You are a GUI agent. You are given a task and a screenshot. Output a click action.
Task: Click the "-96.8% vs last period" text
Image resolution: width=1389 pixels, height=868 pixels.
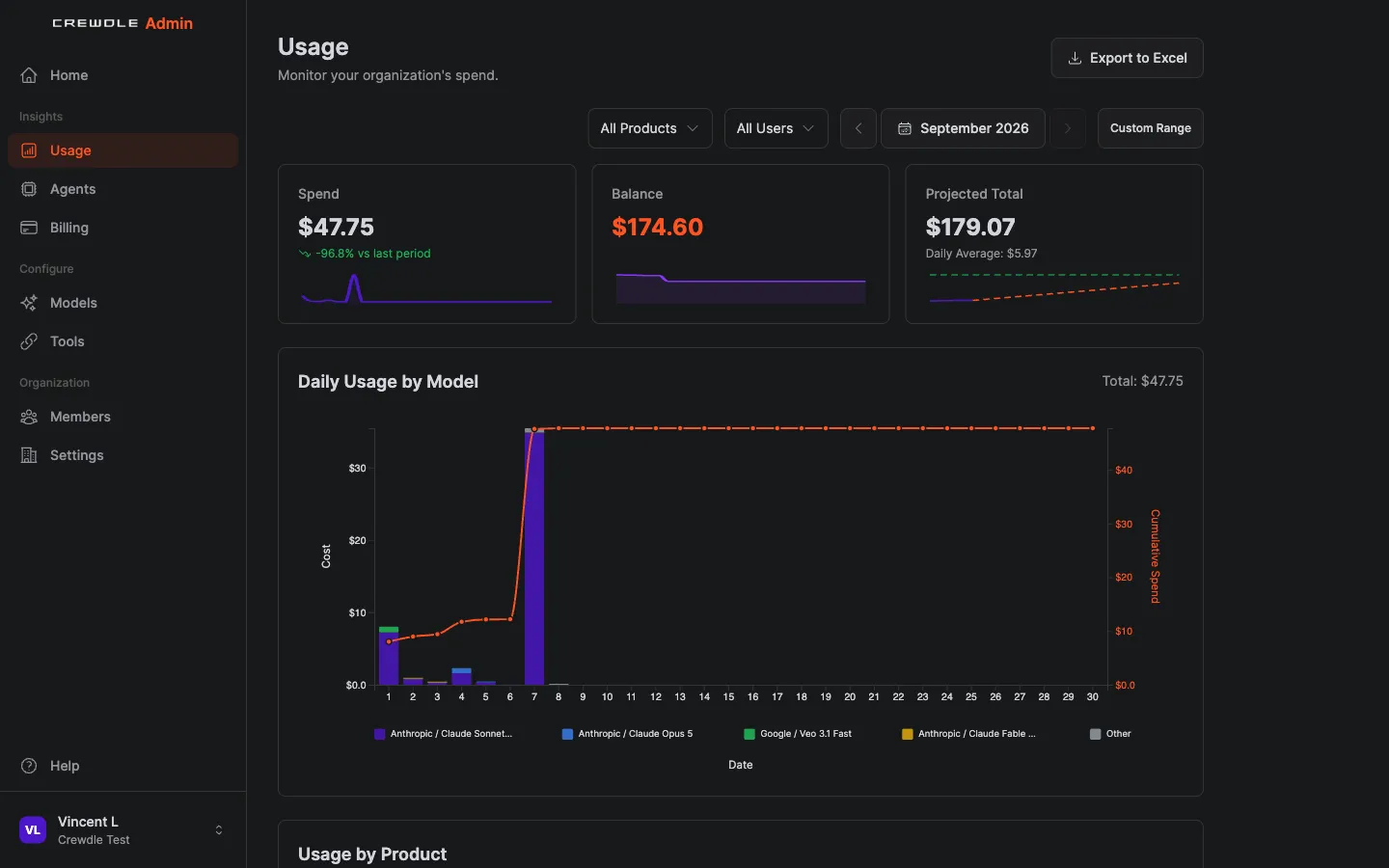(x=373, y=254)
